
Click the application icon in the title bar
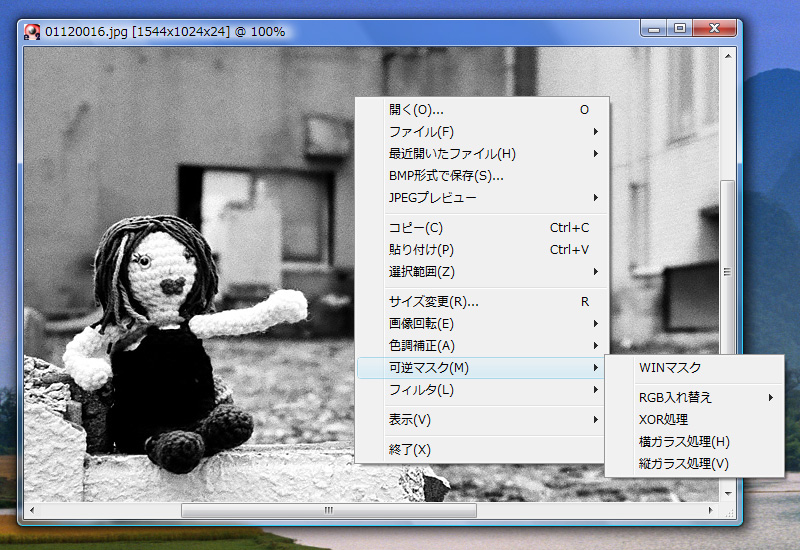(32, 32)
